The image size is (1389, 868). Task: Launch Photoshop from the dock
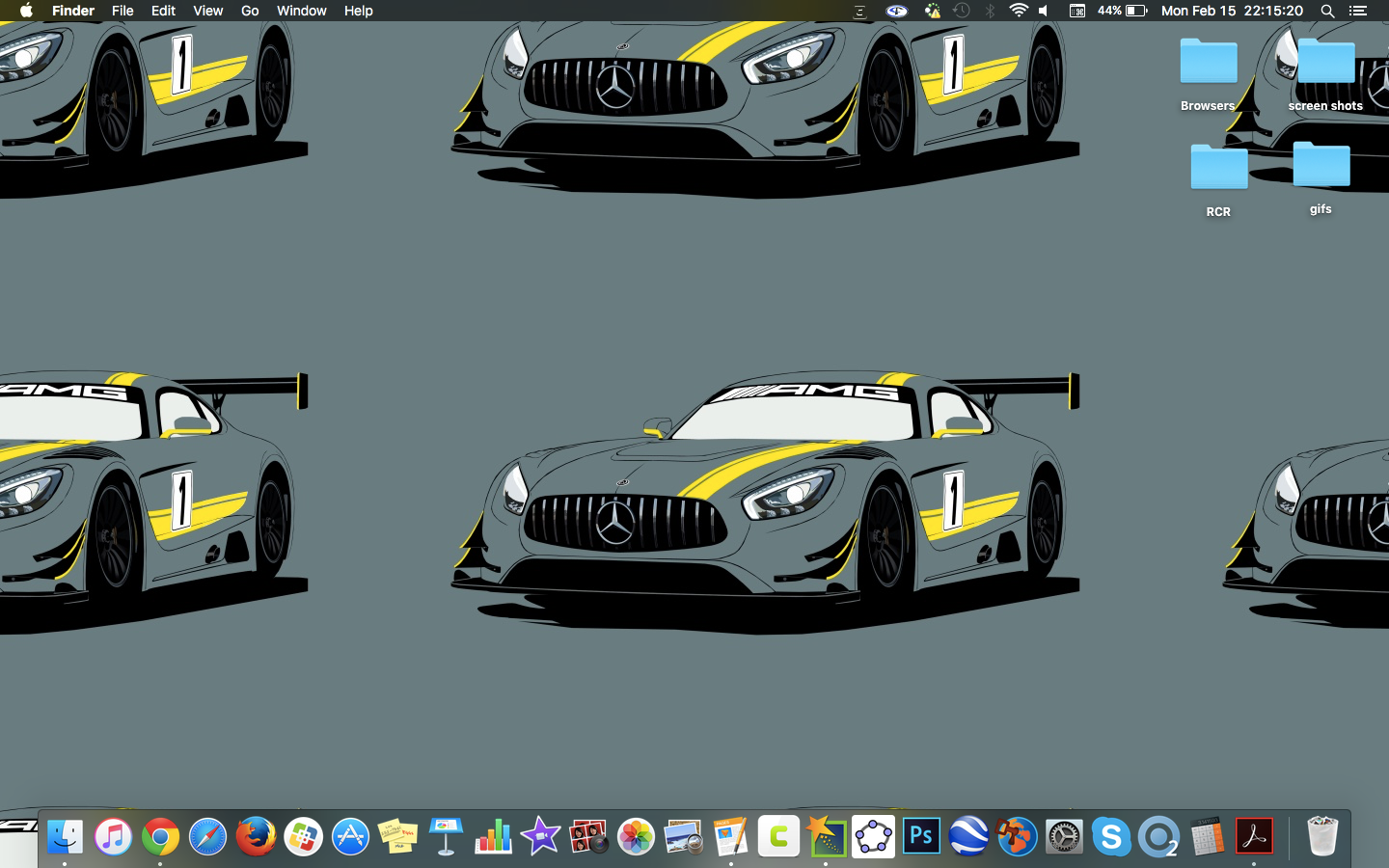(x=921, y=836)
